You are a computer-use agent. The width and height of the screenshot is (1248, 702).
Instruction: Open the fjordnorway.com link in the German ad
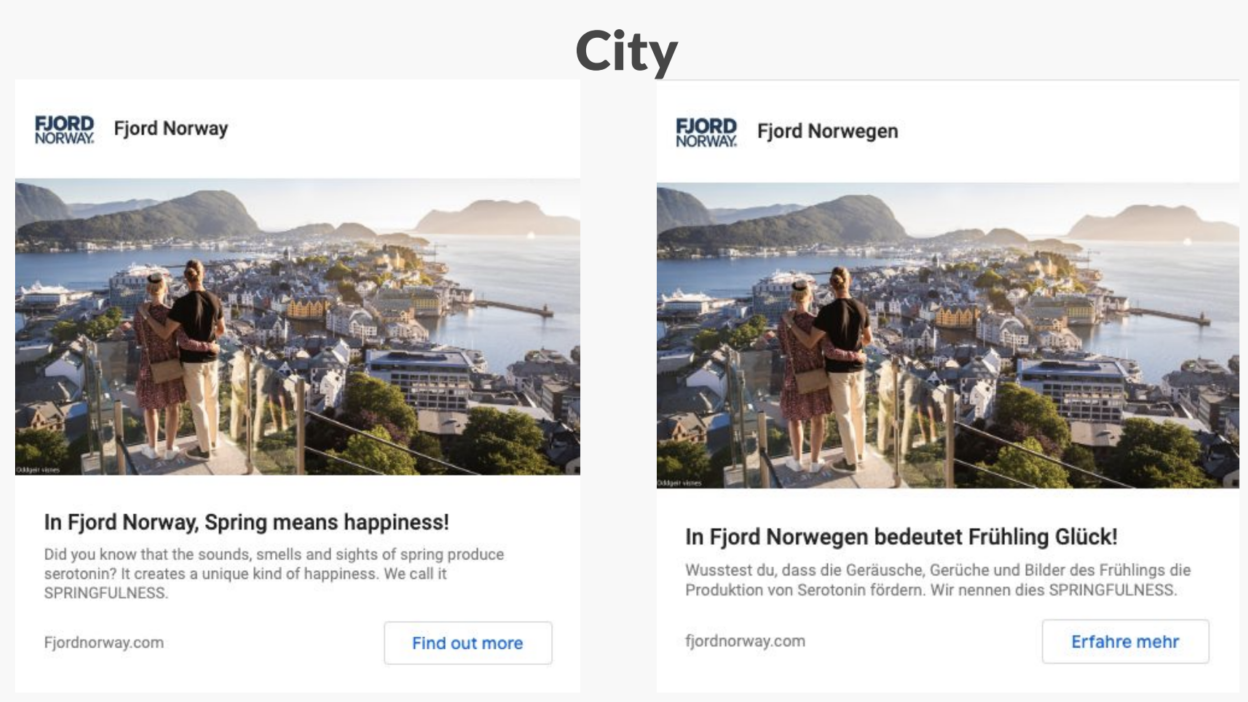[745, 641]
